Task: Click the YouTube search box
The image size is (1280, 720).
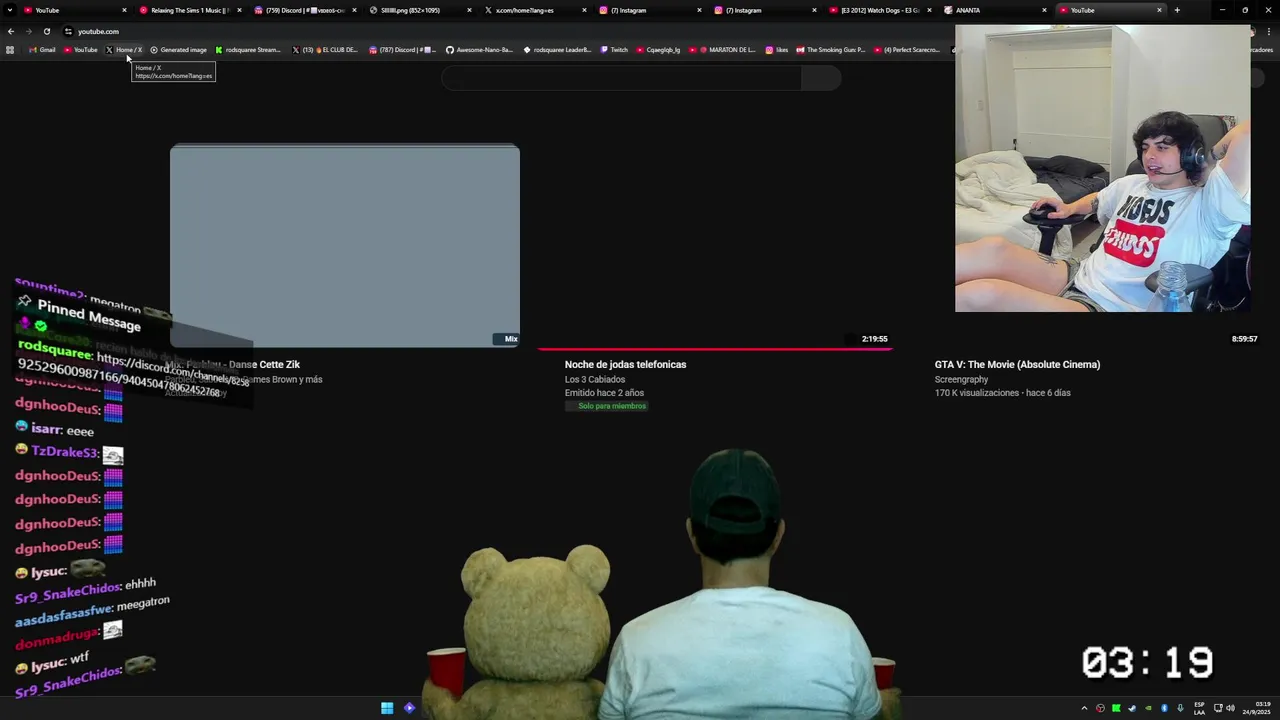Action: 621,78
